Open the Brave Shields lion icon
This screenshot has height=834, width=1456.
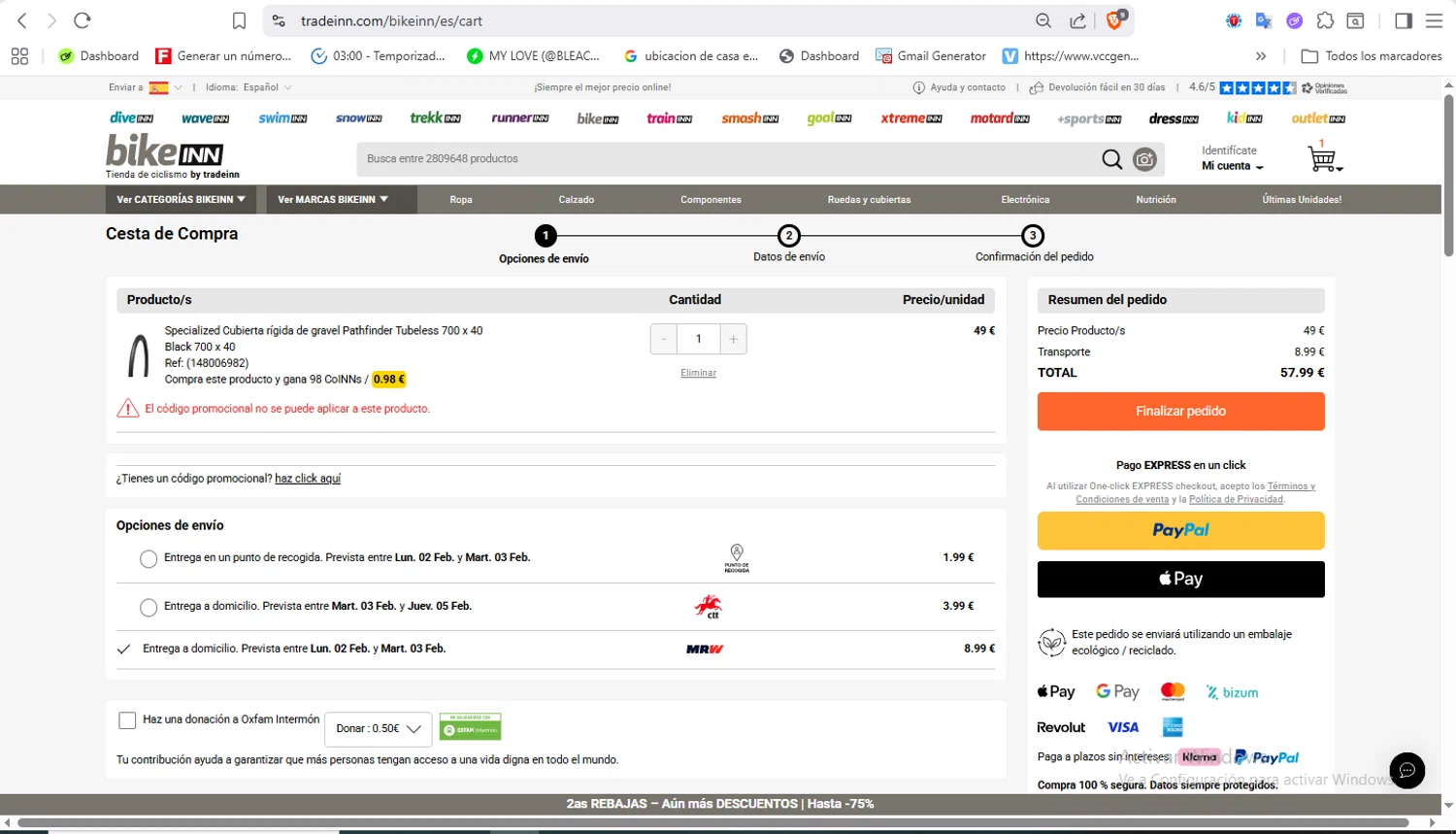(1115, 20)
